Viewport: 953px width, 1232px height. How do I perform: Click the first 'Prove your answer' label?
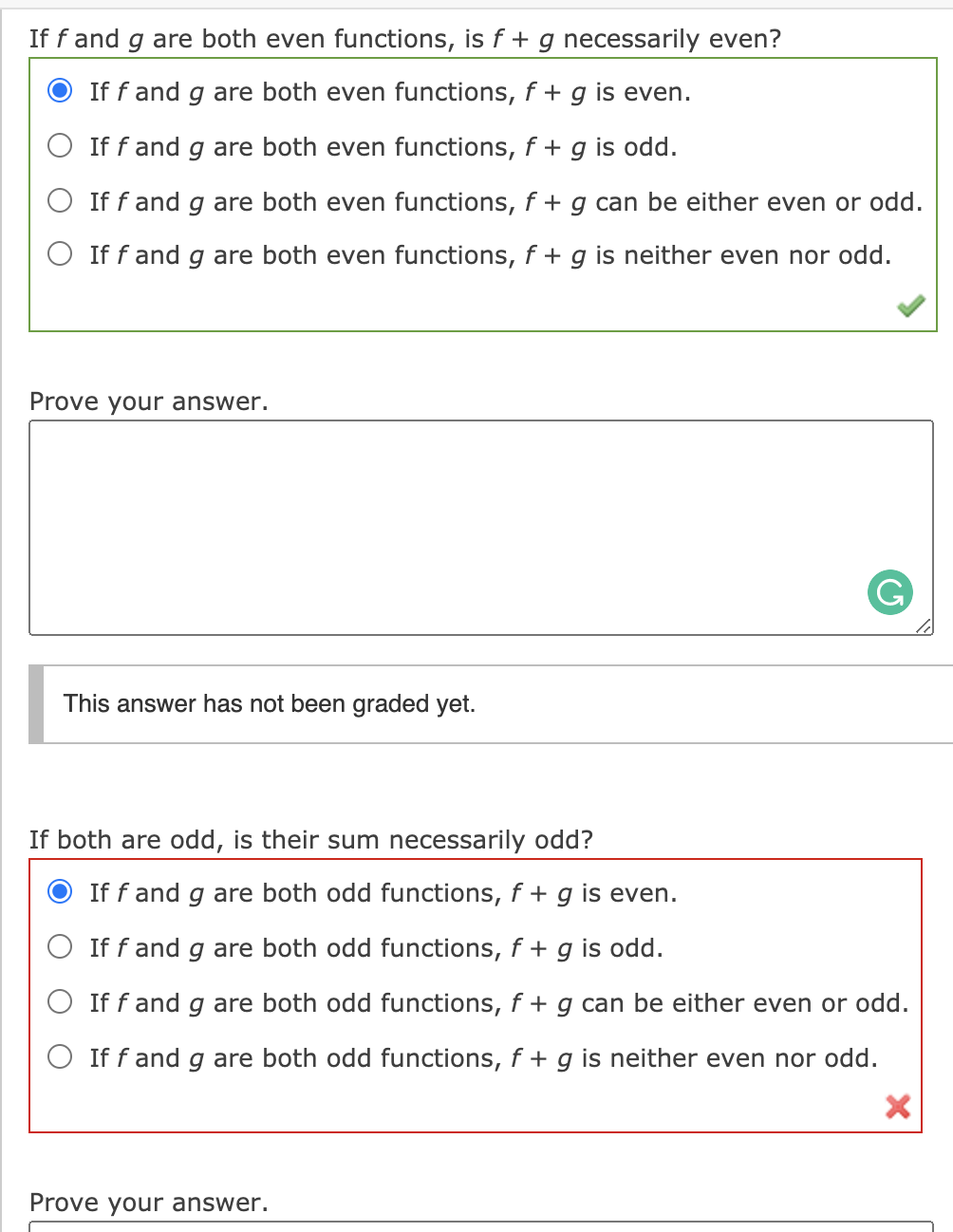[x=149, y=401]
